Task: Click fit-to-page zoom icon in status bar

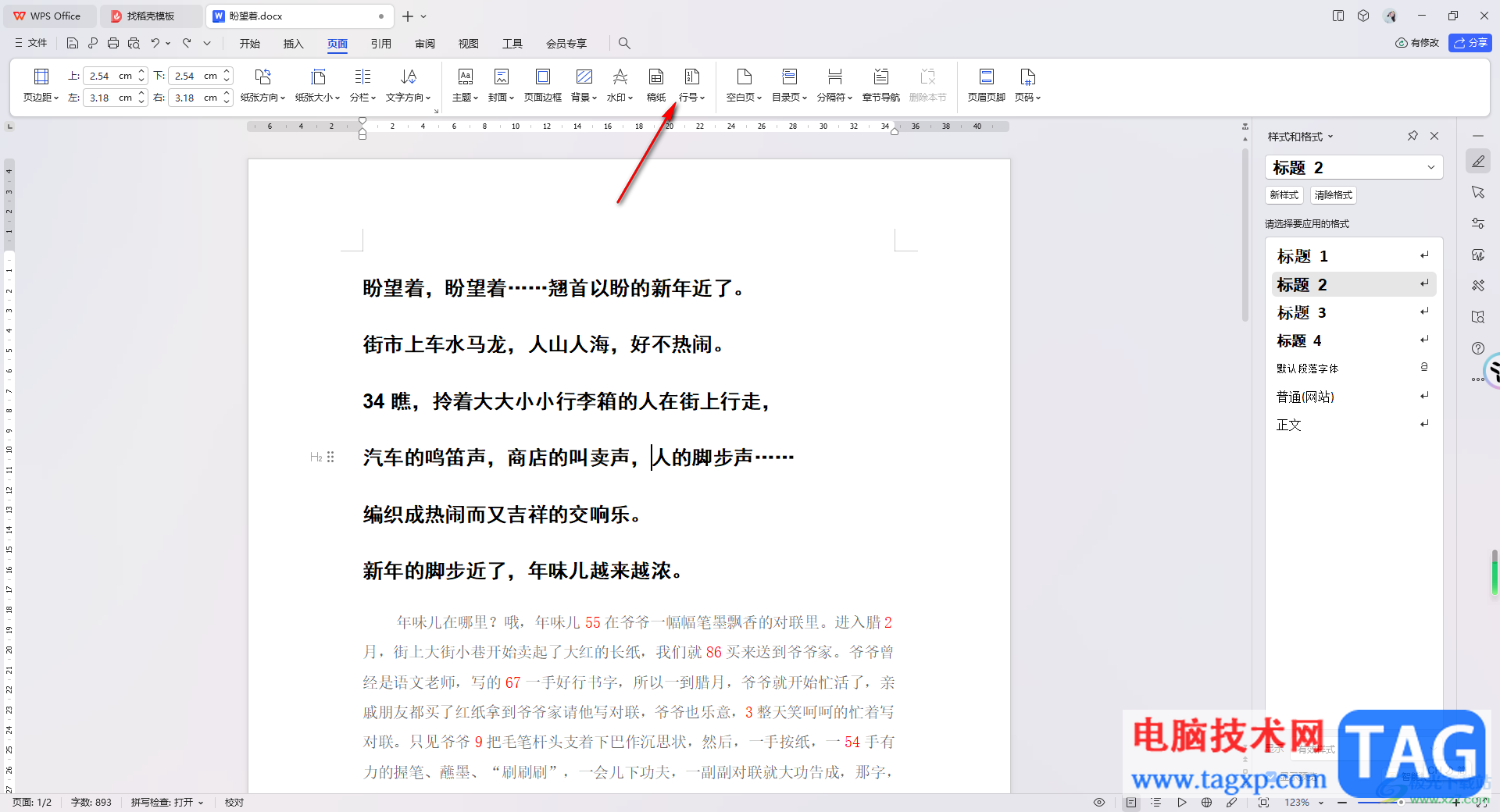Action: click(x=1263, y=802)
